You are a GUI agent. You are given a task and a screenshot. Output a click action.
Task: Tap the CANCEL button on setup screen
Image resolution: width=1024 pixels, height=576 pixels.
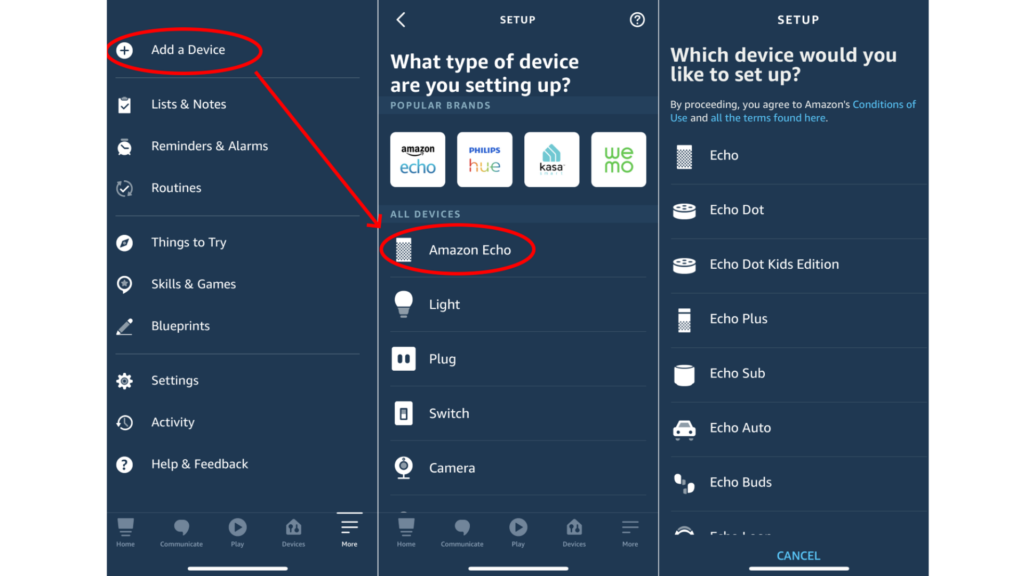[798, 556]
